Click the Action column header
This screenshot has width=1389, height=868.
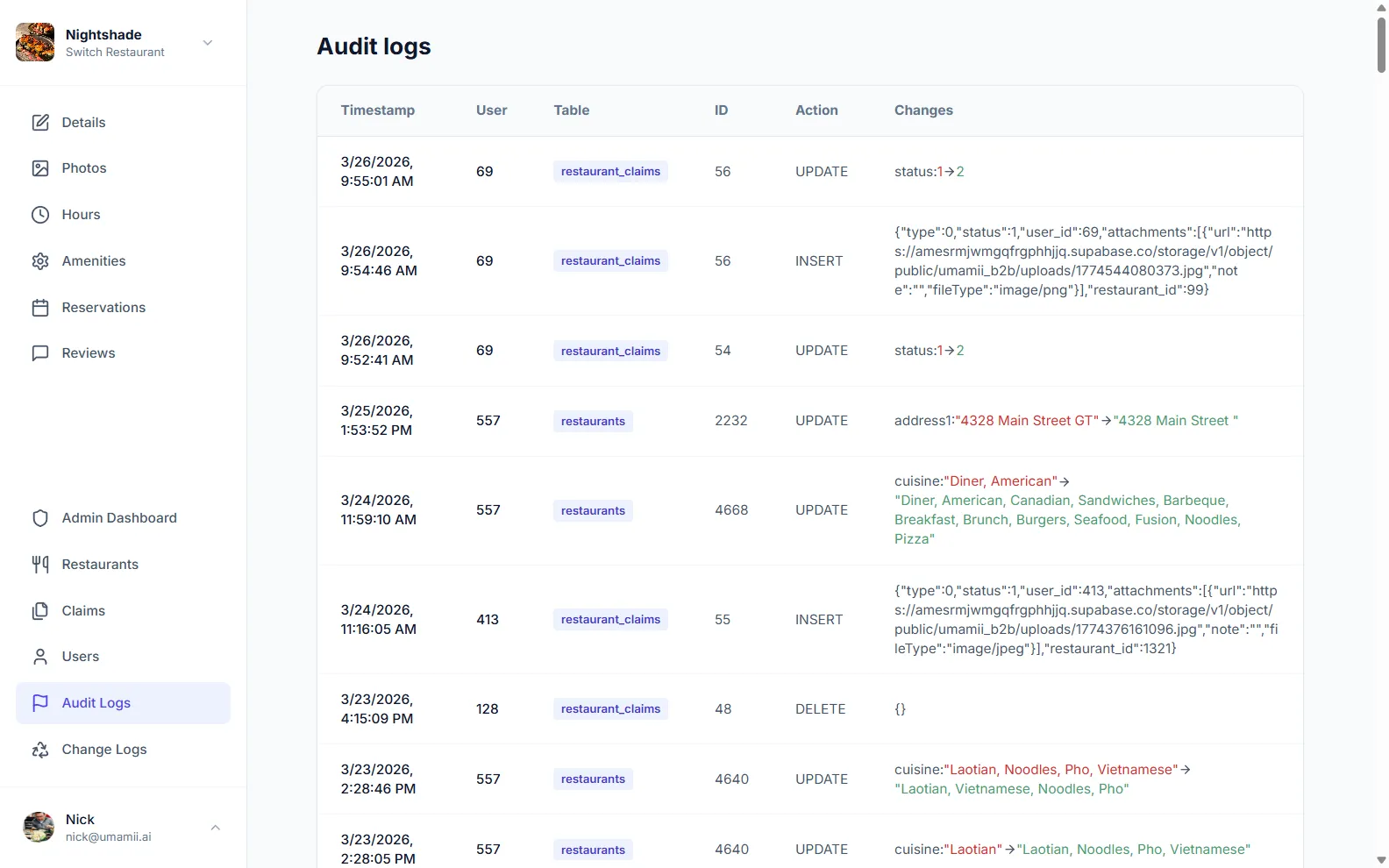(816, 110)
